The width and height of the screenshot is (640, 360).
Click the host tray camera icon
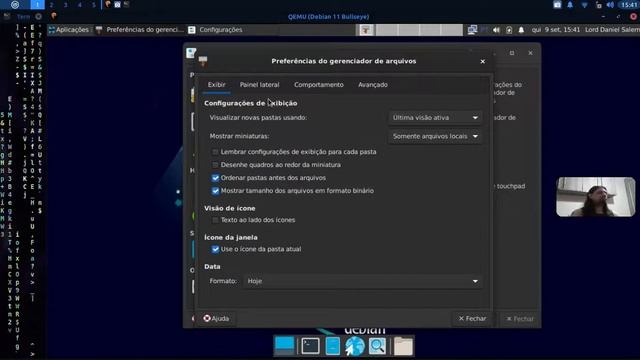coord(557,5)
